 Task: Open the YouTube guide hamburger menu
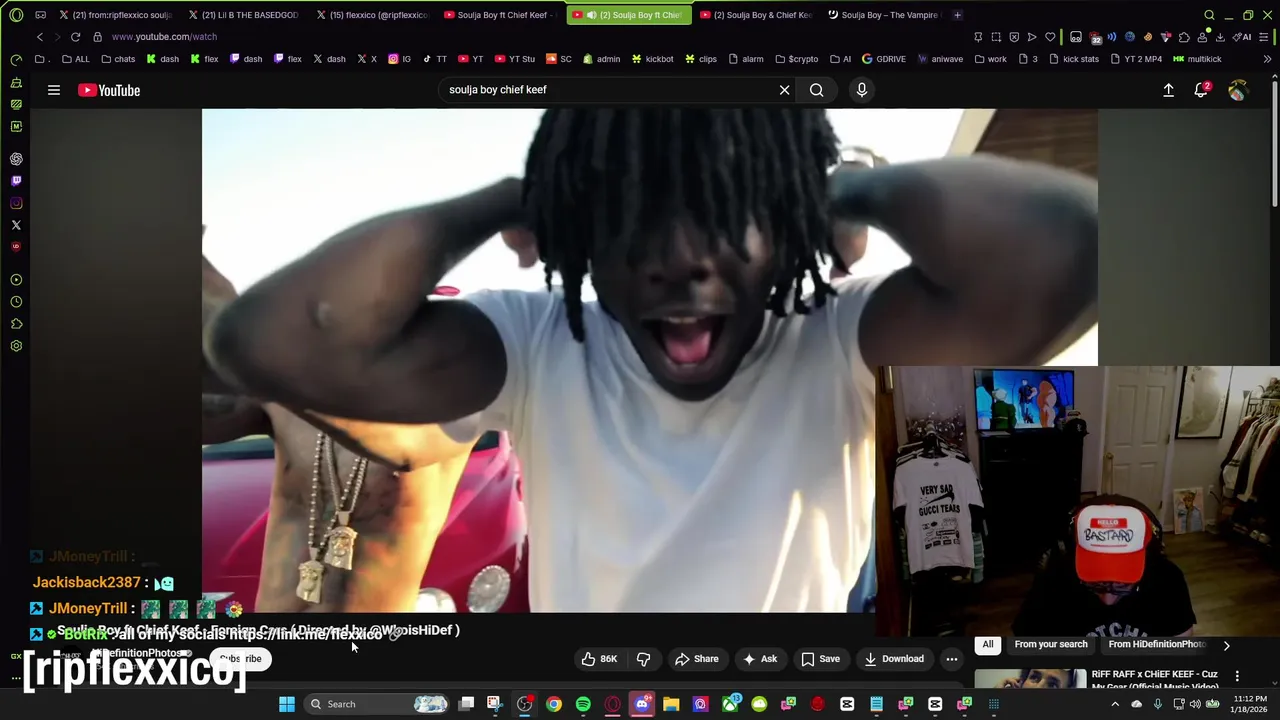point(54,90)
